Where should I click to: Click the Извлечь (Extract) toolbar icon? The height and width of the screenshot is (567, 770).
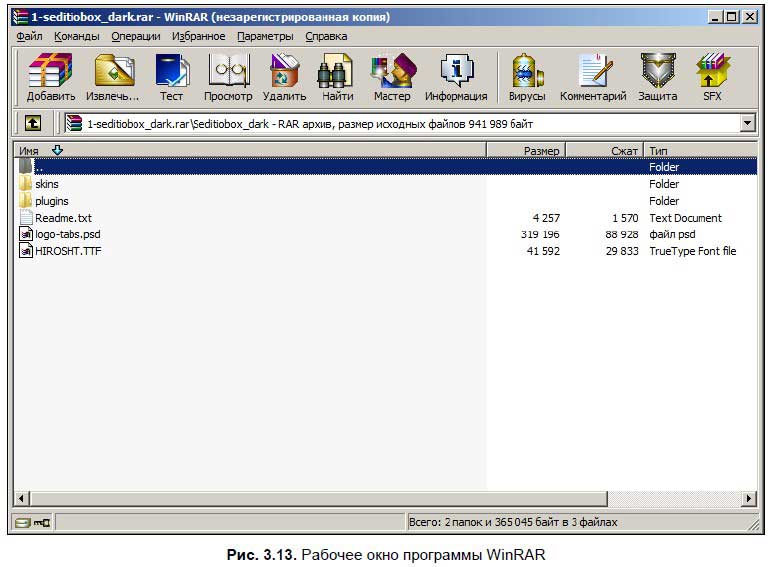tap(114, 78)
